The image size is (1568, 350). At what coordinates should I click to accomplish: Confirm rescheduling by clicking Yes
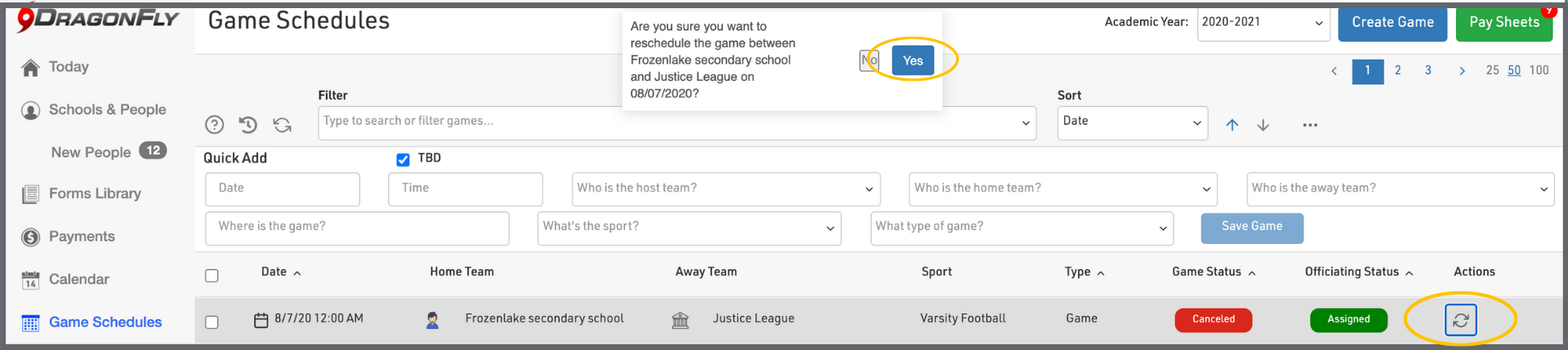pos(912,60)
